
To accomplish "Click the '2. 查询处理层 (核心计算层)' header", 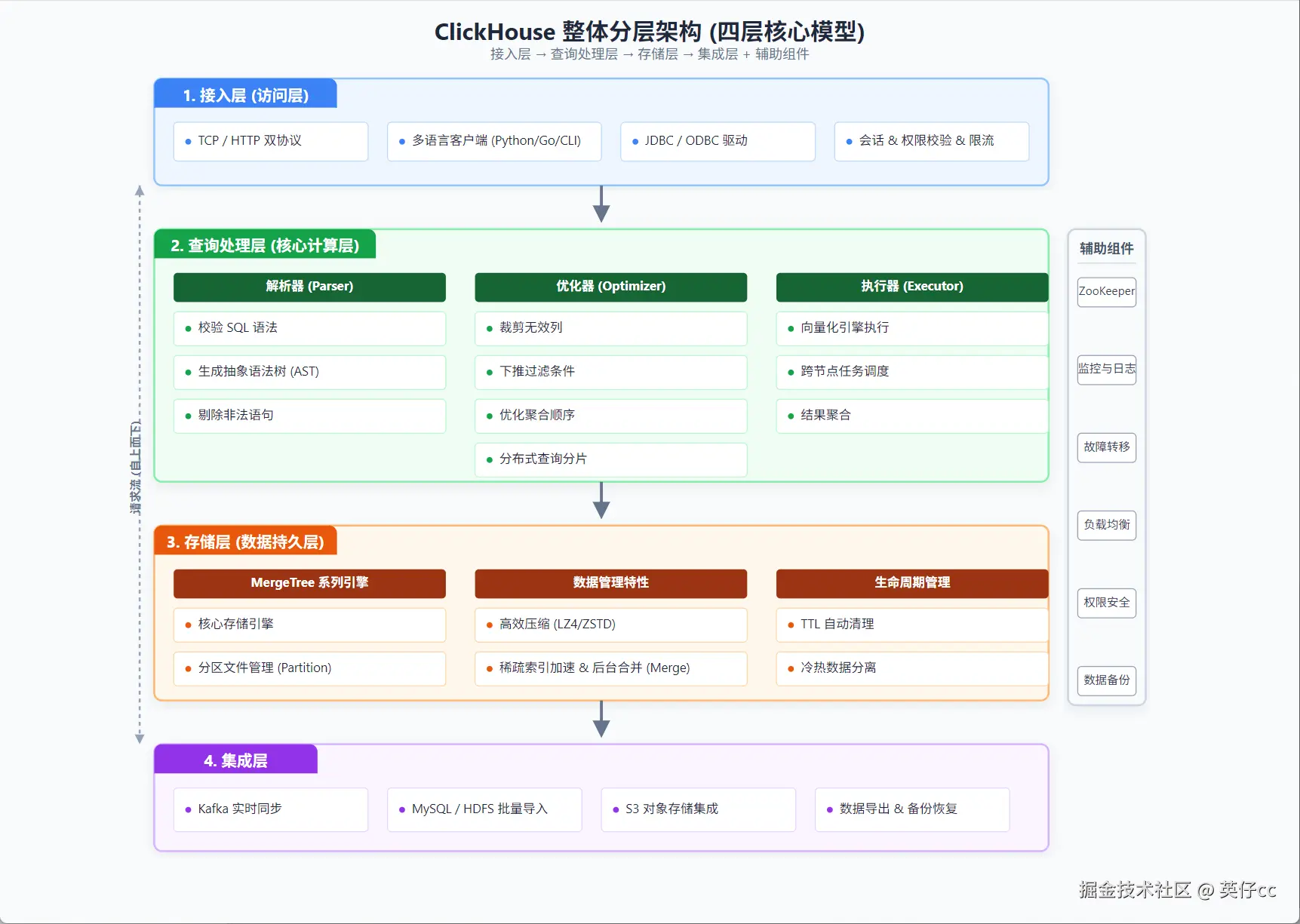I will click(x=265, y=245).
